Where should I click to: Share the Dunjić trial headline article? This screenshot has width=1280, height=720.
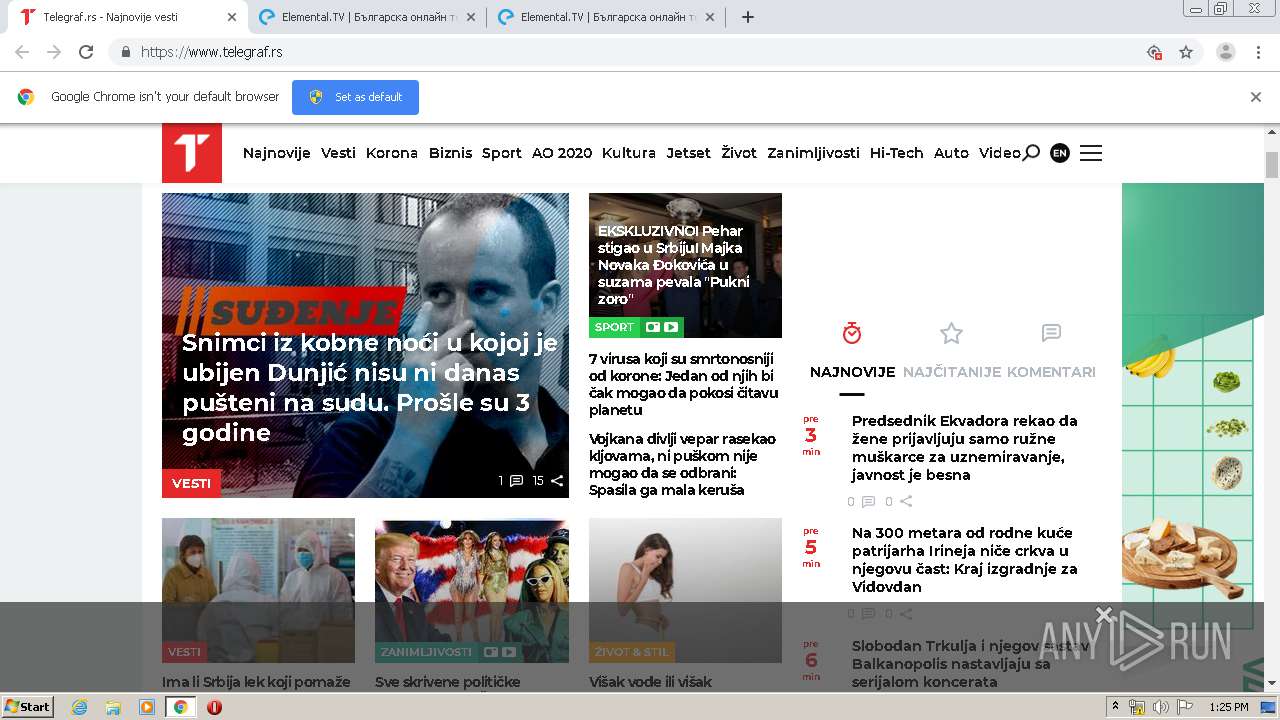click(x=557, y=481)
